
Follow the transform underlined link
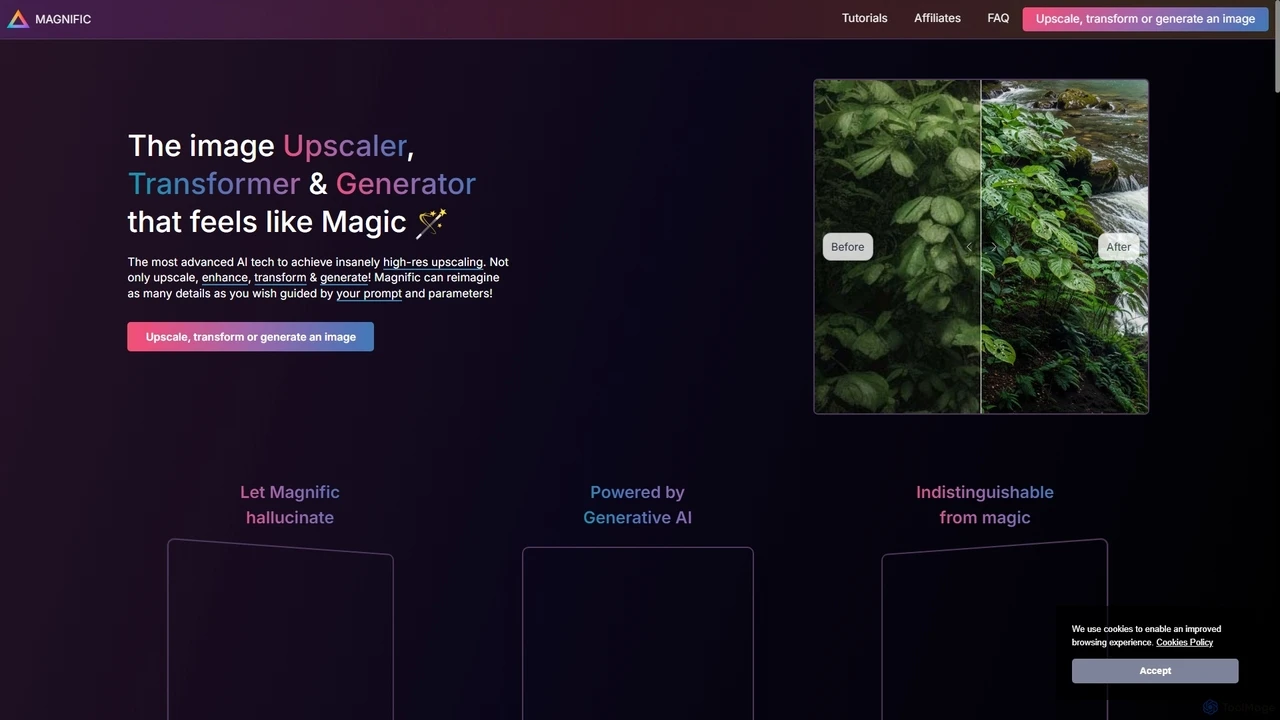[280, 278]
